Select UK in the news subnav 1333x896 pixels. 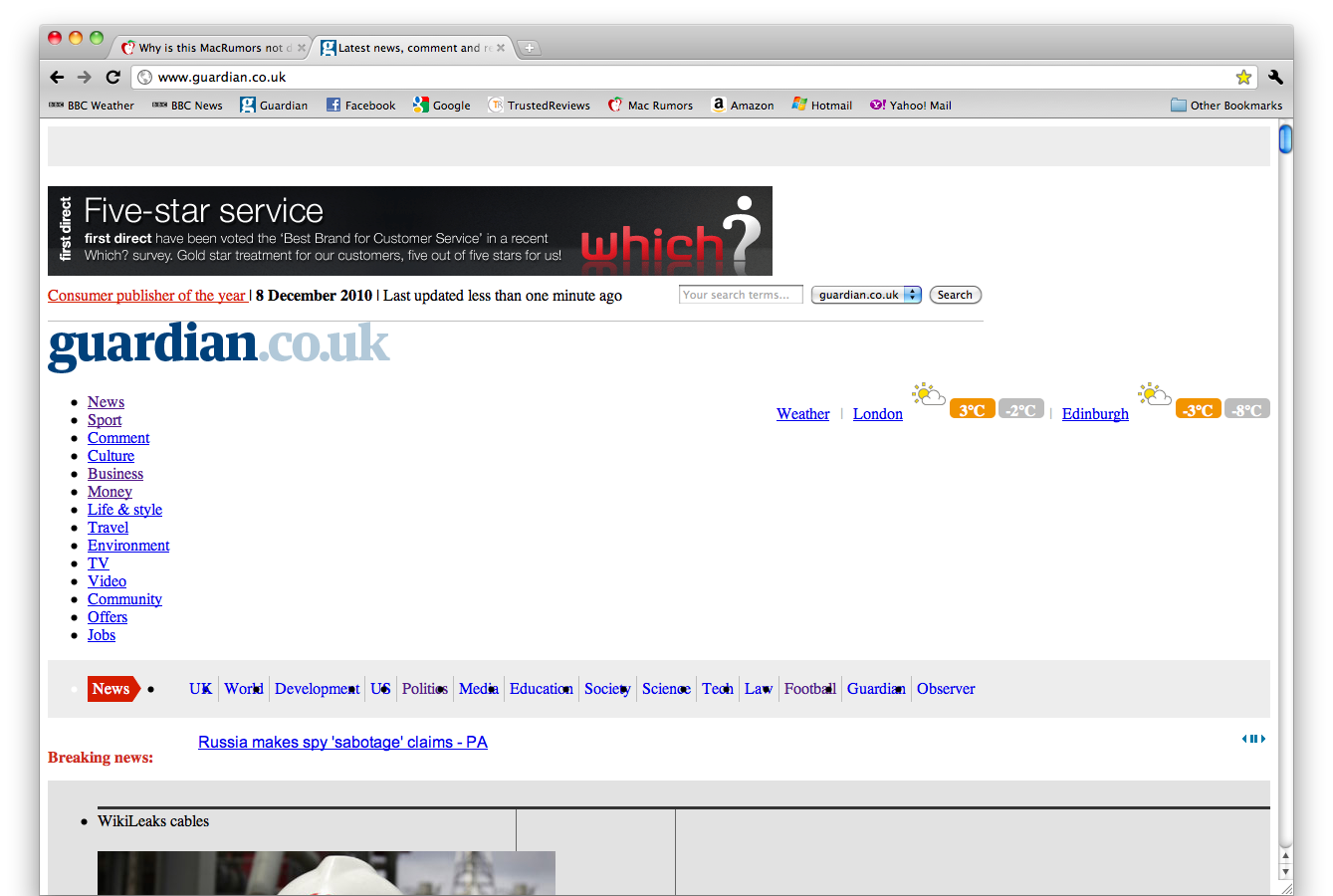click(201, 689)
